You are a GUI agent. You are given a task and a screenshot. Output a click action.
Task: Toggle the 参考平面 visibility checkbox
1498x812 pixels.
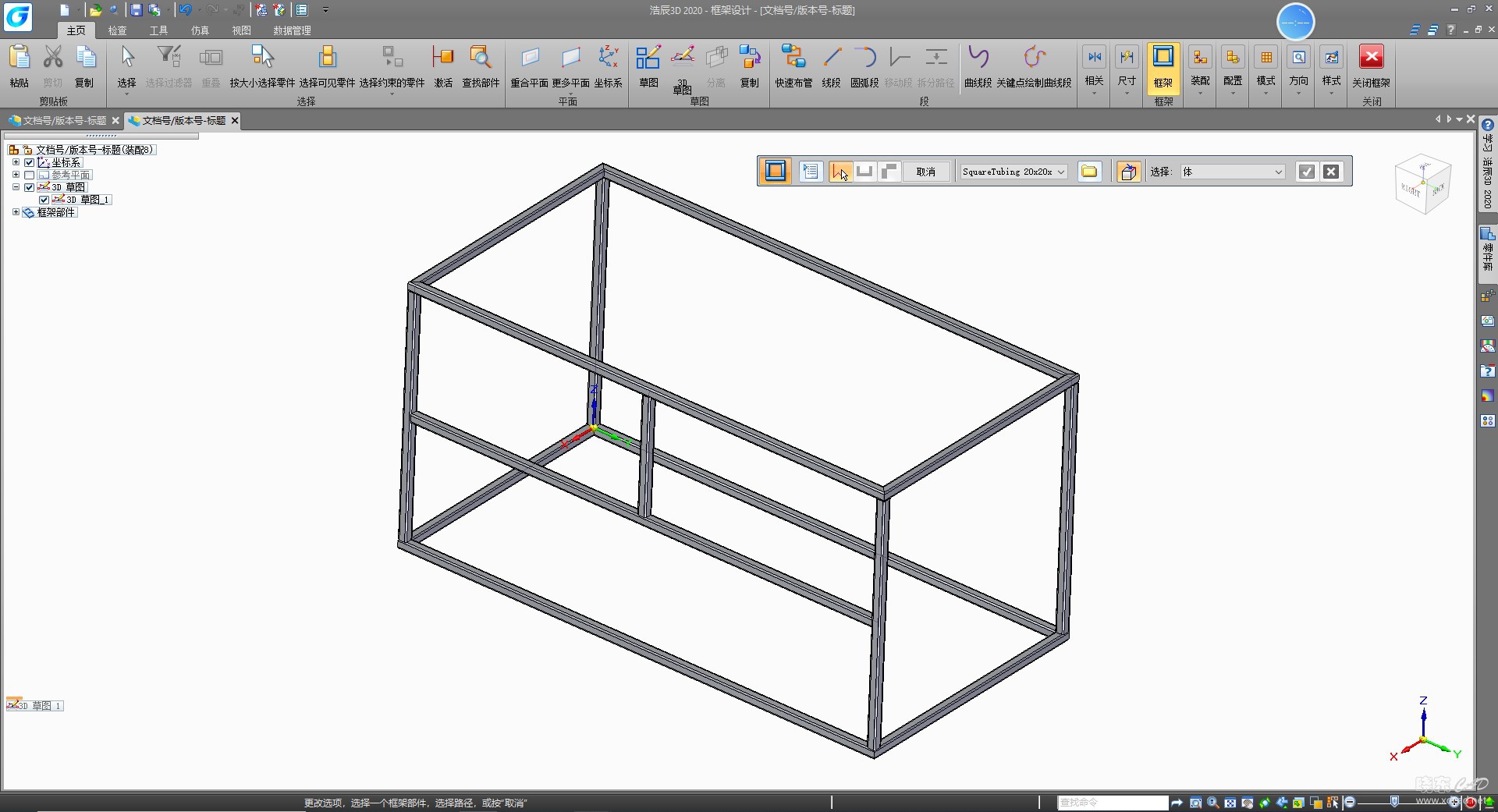point(30,176)
